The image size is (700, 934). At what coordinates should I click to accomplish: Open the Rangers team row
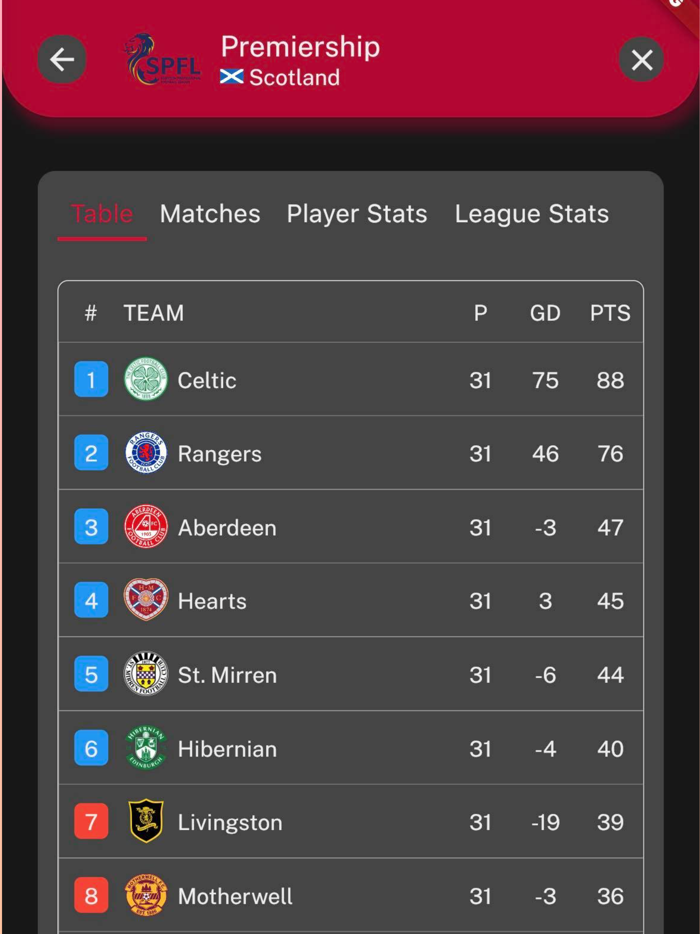pos(350,453)
